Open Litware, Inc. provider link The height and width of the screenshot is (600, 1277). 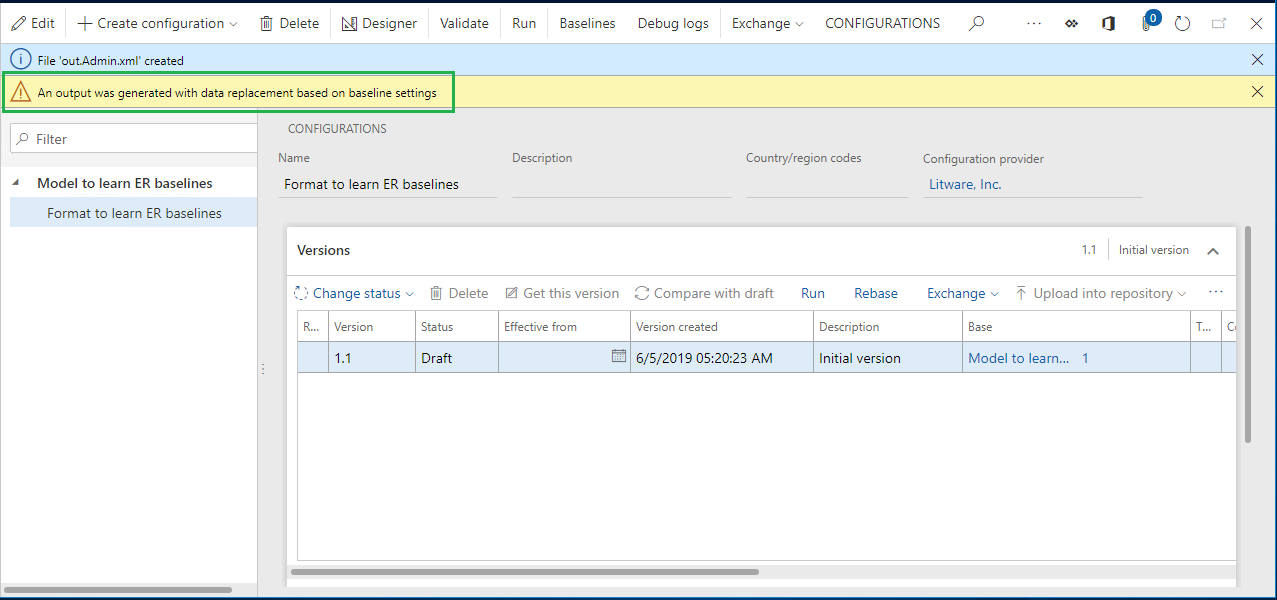964,184
